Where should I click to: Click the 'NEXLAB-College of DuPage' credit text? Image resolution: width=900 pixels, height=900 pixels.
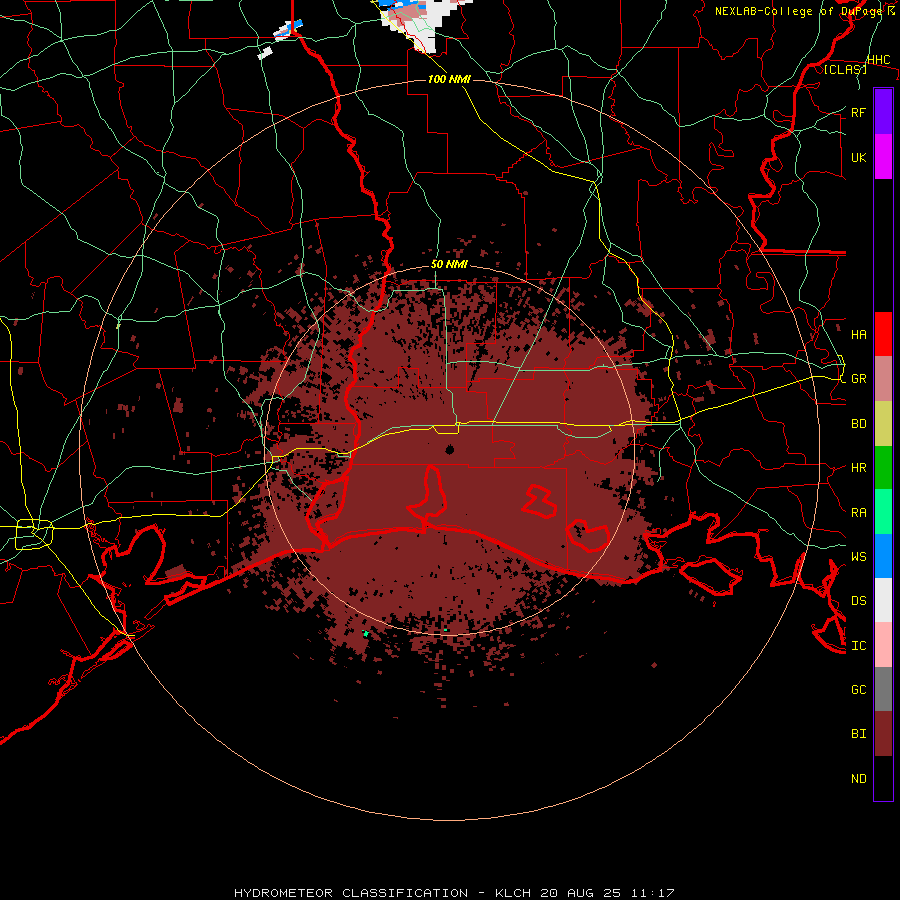(800, 11)
